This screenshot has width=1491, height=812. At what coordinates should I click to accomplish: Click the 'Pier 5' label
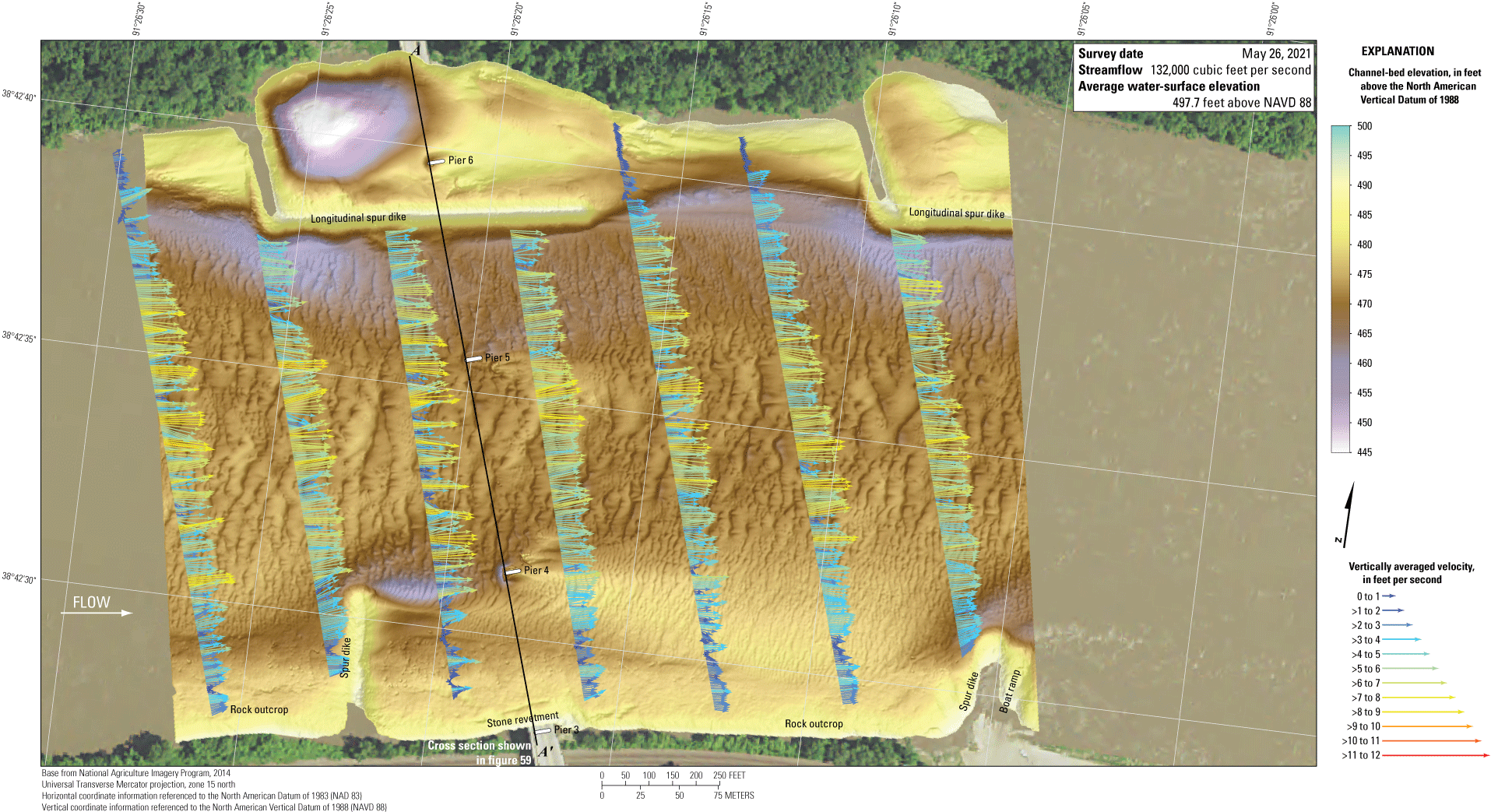[497, 358]
